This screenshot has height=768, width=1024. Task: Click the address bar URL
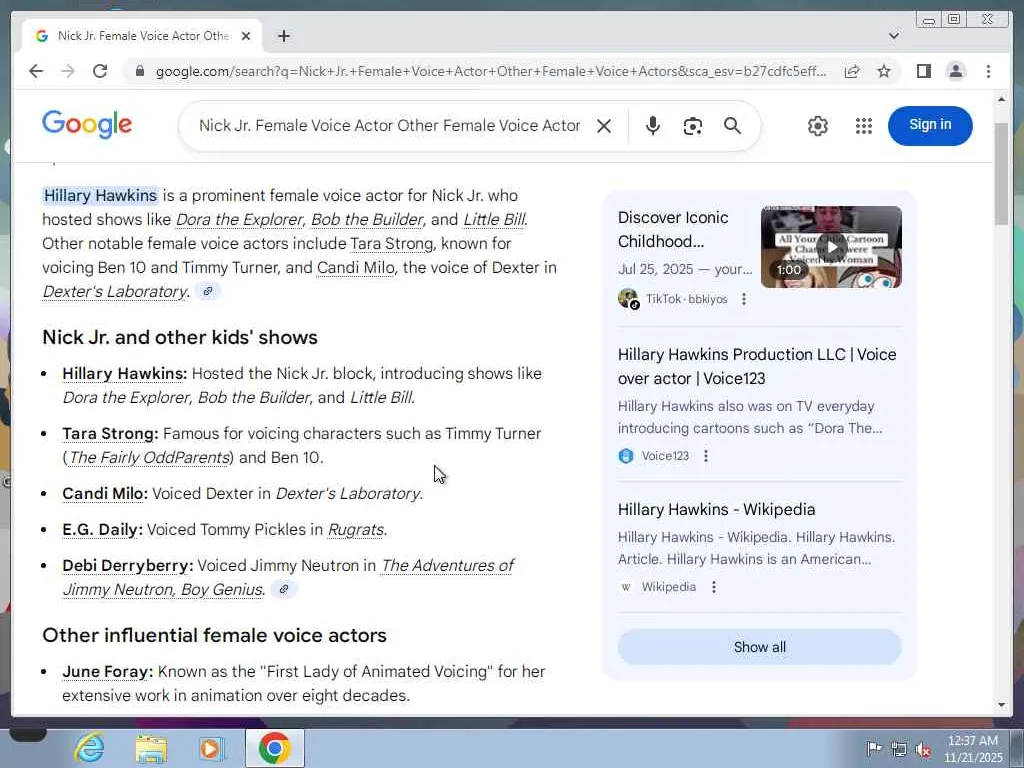coord(490,71)
